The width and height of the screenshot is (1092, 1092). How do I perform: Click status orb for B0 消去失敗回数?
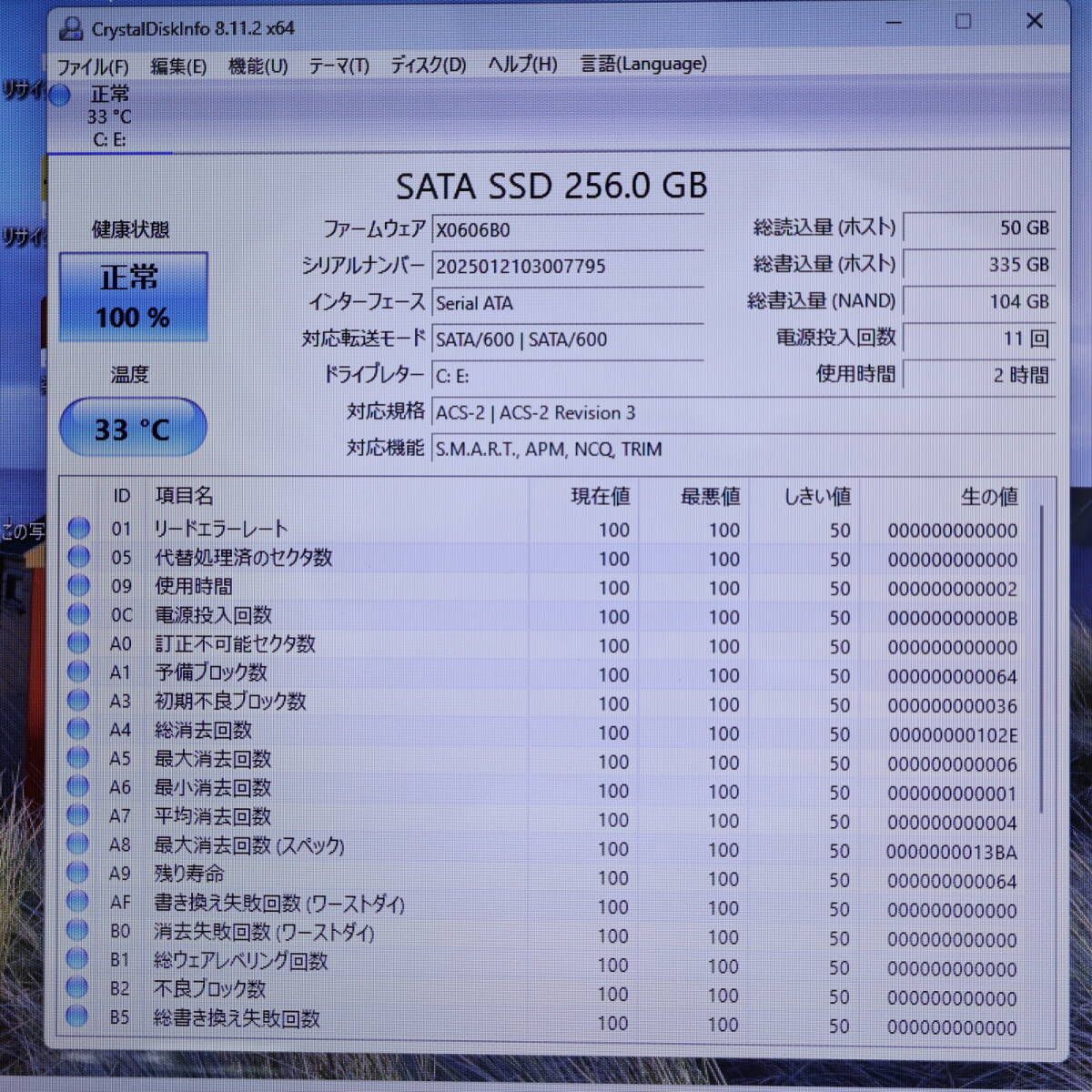click(x=78, y=930)
